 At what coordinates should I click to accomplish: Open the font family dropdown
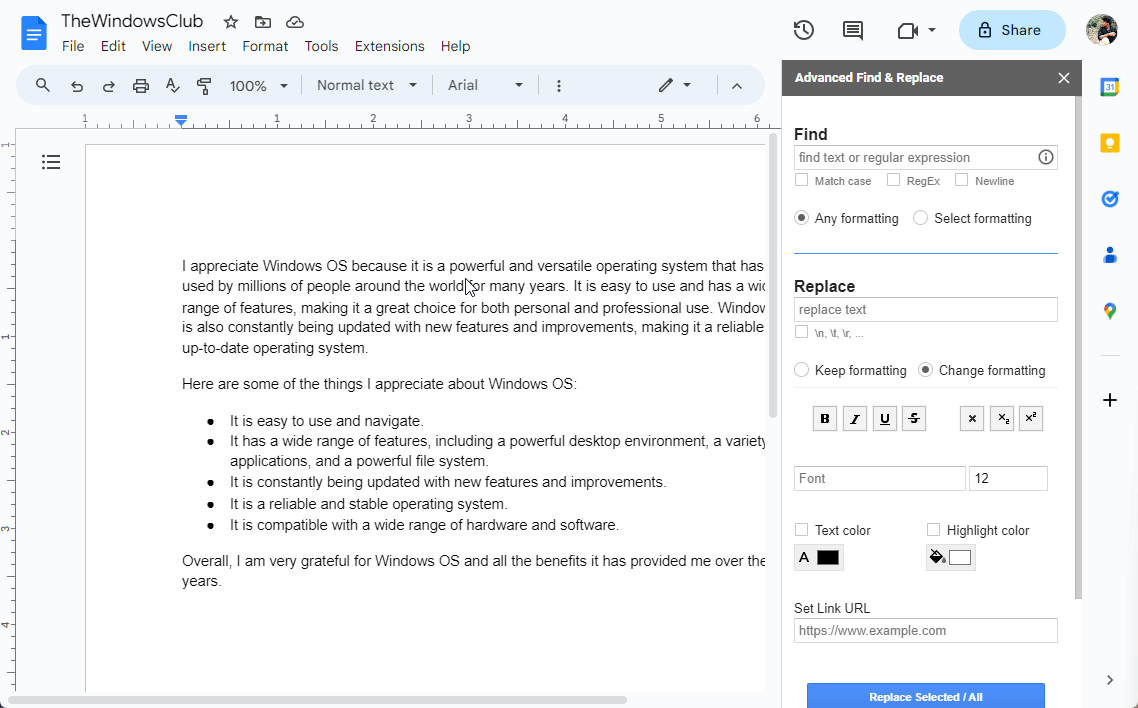pyautogui.click(x=484, y=85)
